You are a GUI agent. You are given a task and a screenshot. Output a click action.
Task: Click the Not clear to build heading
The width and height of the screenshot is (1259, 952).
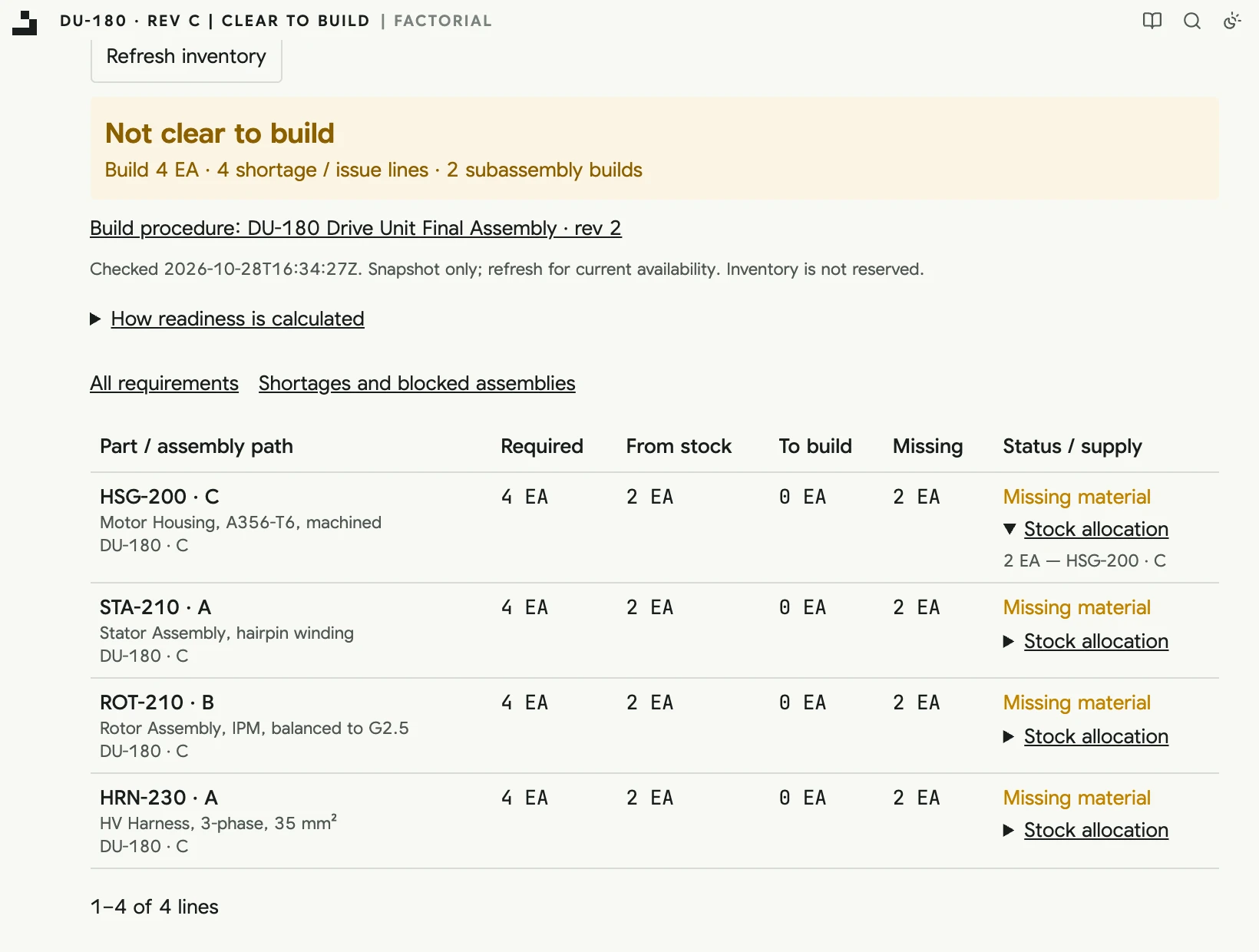point(220,134)
